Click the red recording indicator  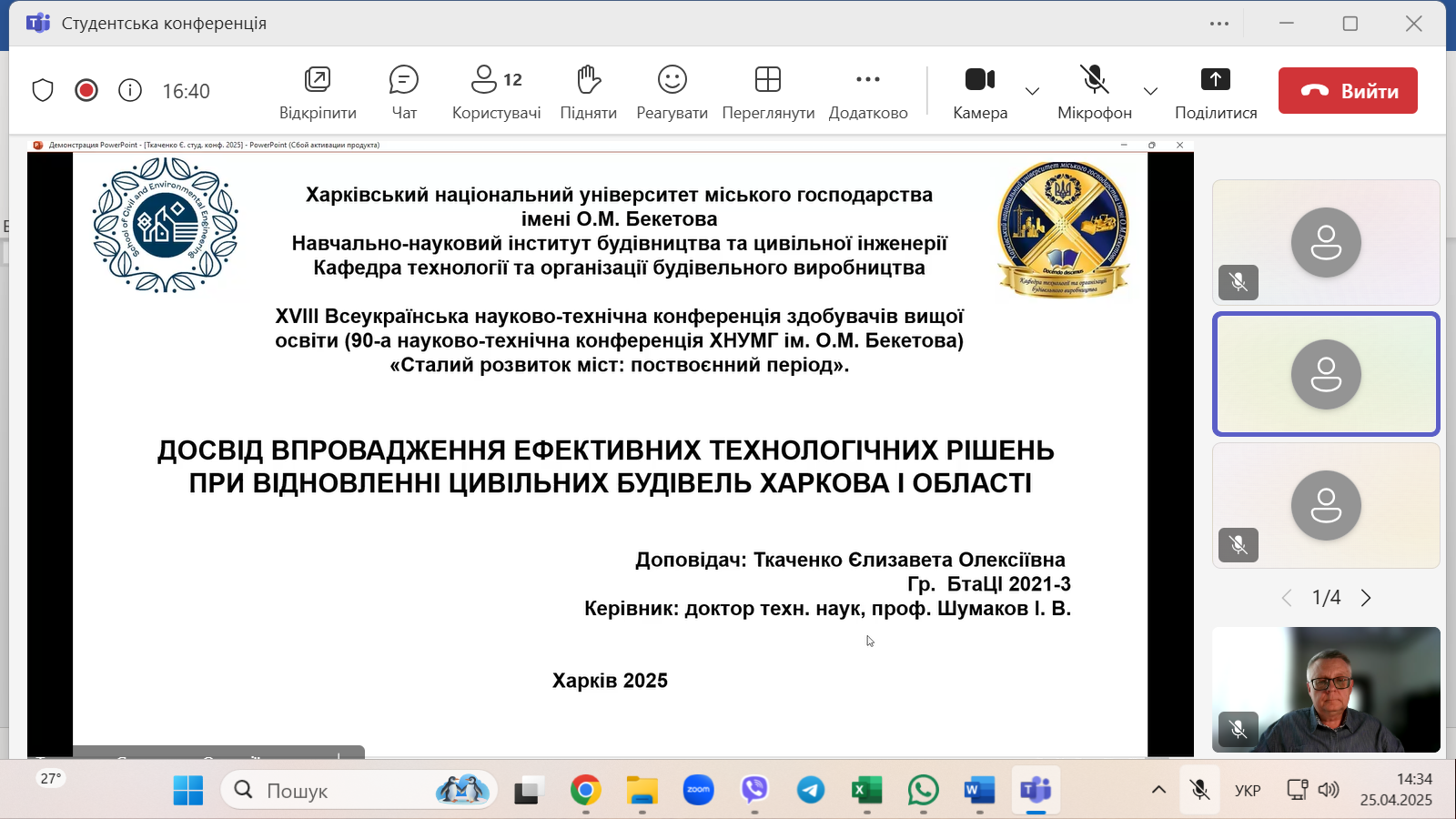(x=86, y=90)
